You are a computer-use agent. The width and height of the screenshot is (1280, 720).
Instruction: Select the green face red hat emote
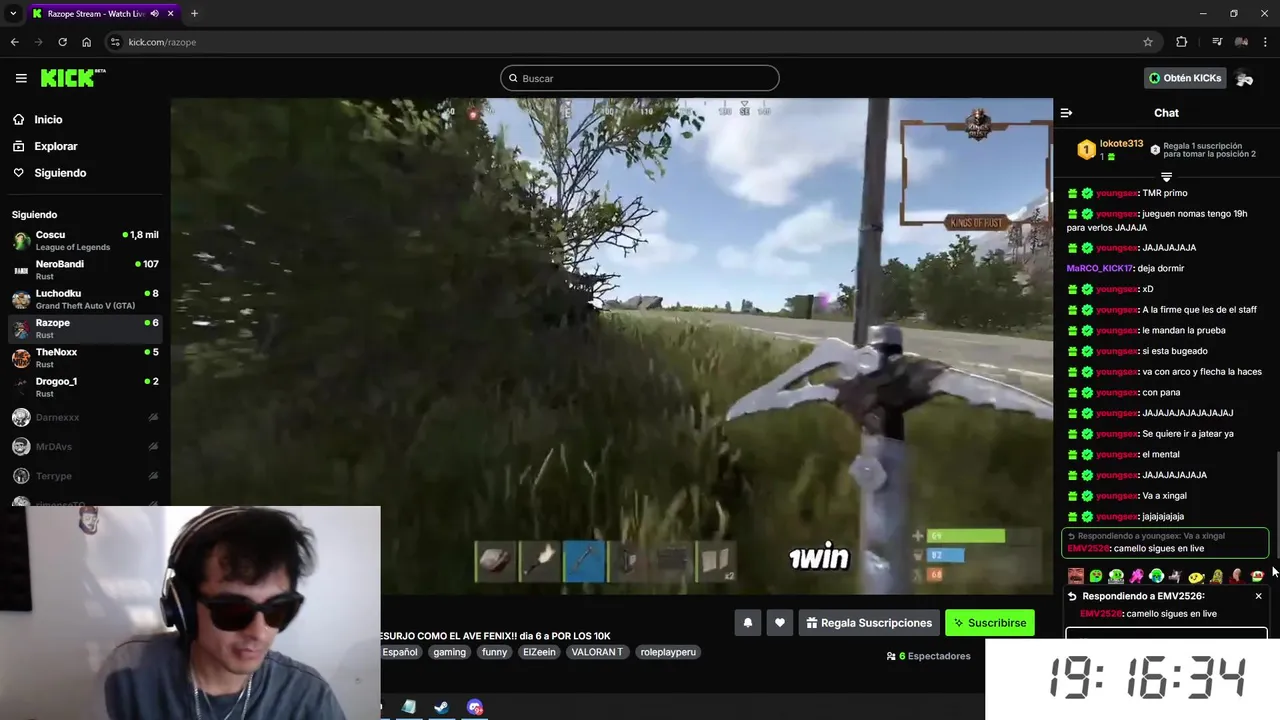pyautogui.click(x=1256, y=576)
